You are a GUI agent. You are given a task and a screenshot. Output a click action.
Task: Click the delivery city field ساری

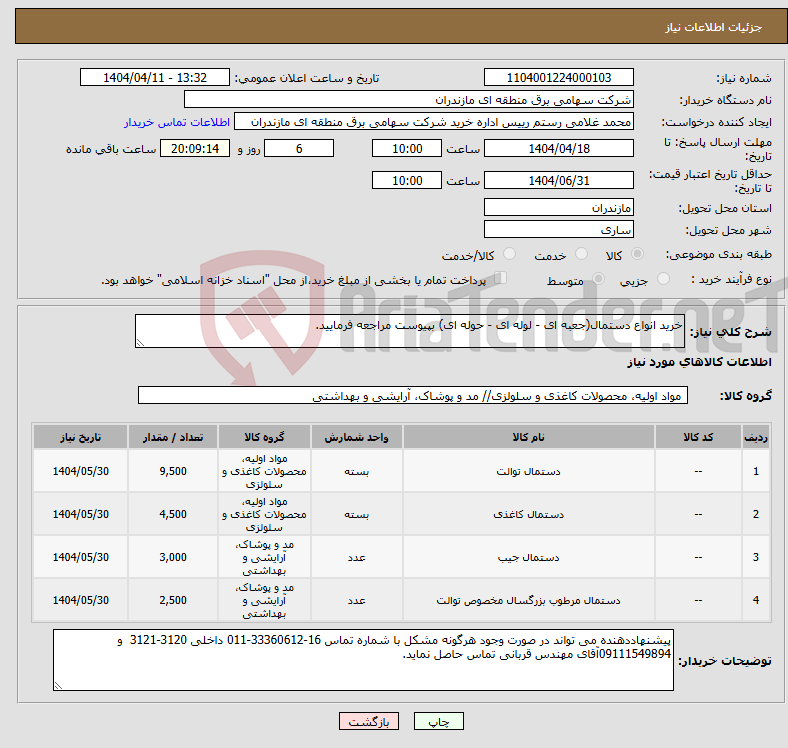pos(558,229)
